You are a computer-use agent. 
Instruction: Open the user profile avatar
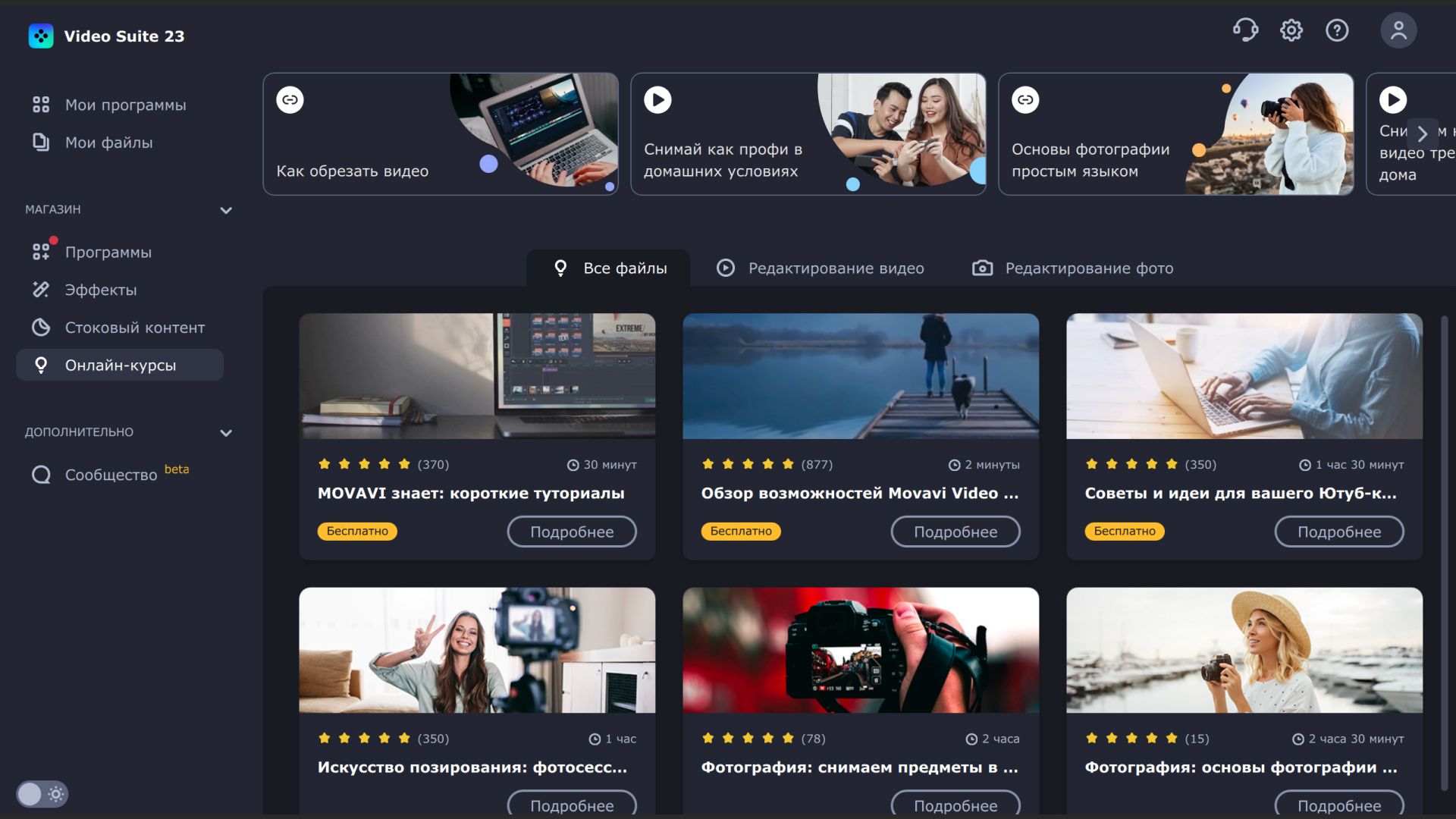(1398, 30)
